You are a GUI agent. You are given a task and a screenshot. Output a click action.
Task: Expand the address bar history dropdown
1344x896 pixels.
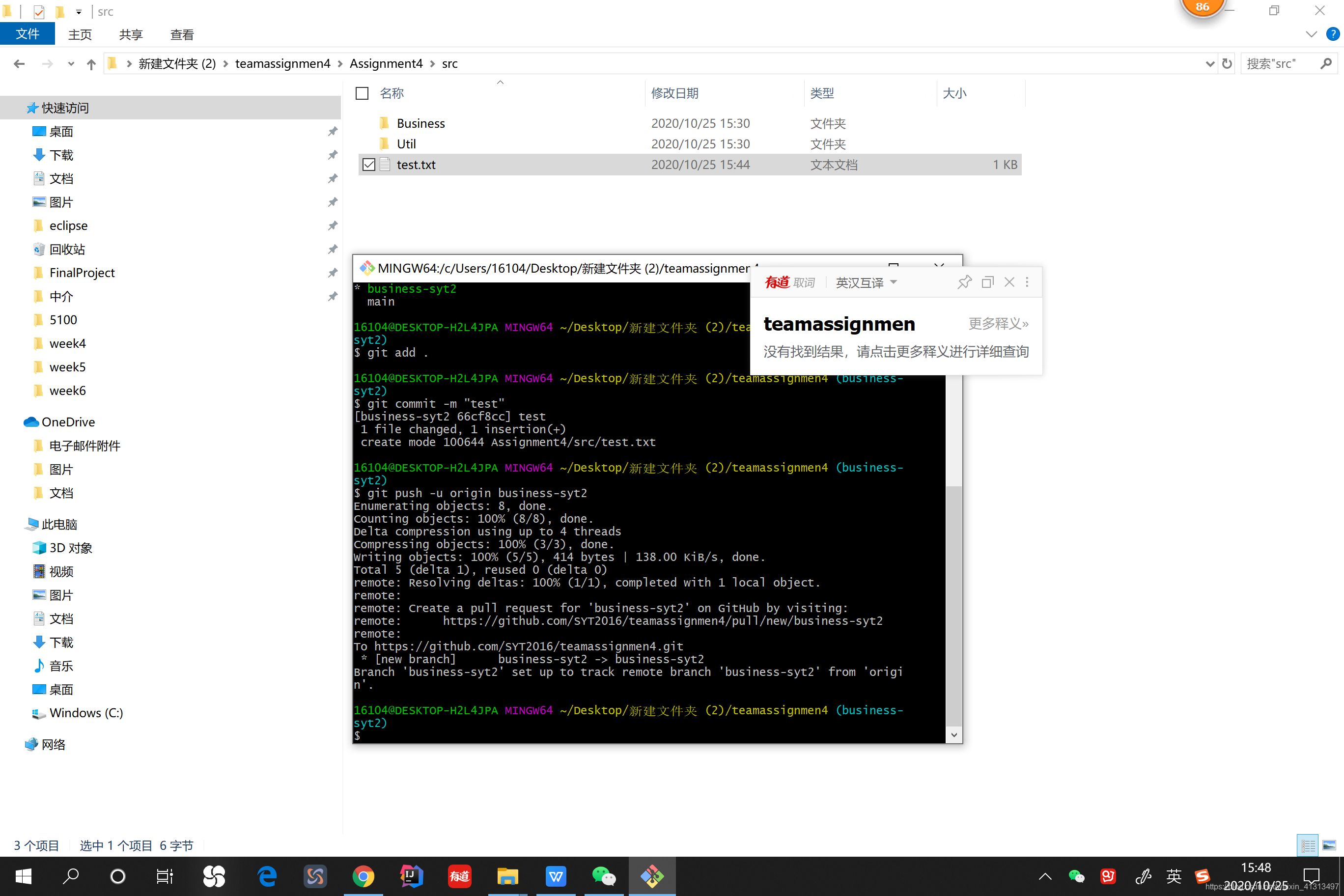pos(1210,63)
